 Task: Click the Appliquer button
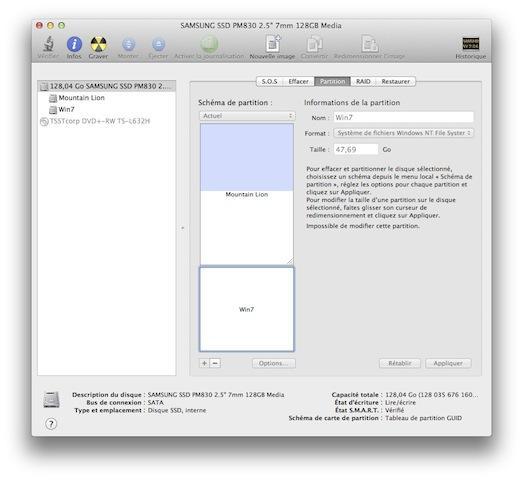point(448,363)
